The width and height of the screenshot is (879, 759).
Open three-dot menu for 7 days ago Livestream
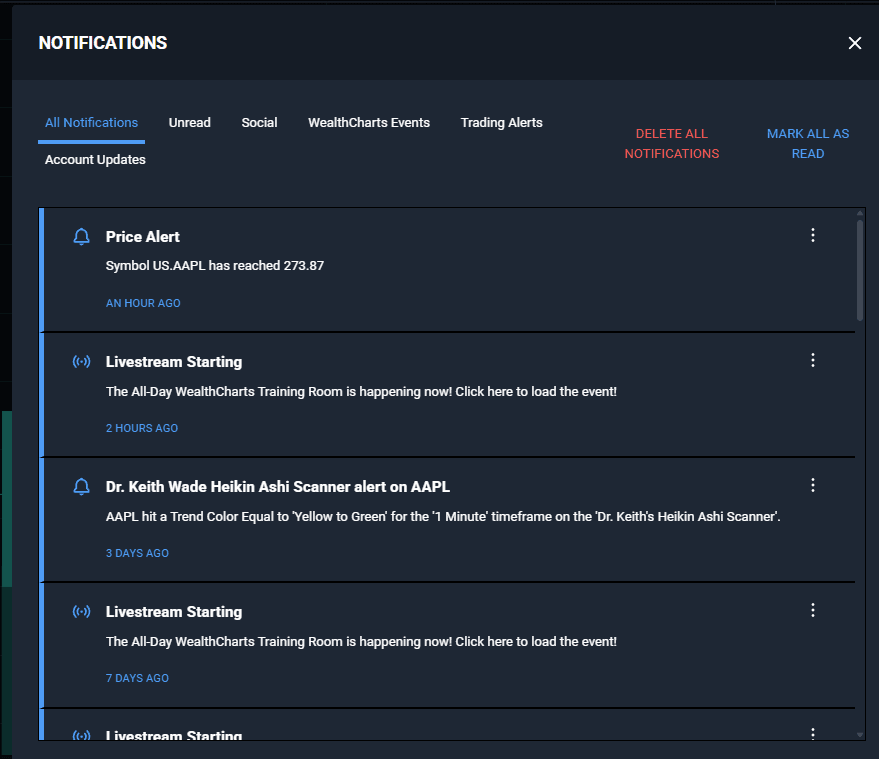tap(813, 610)
